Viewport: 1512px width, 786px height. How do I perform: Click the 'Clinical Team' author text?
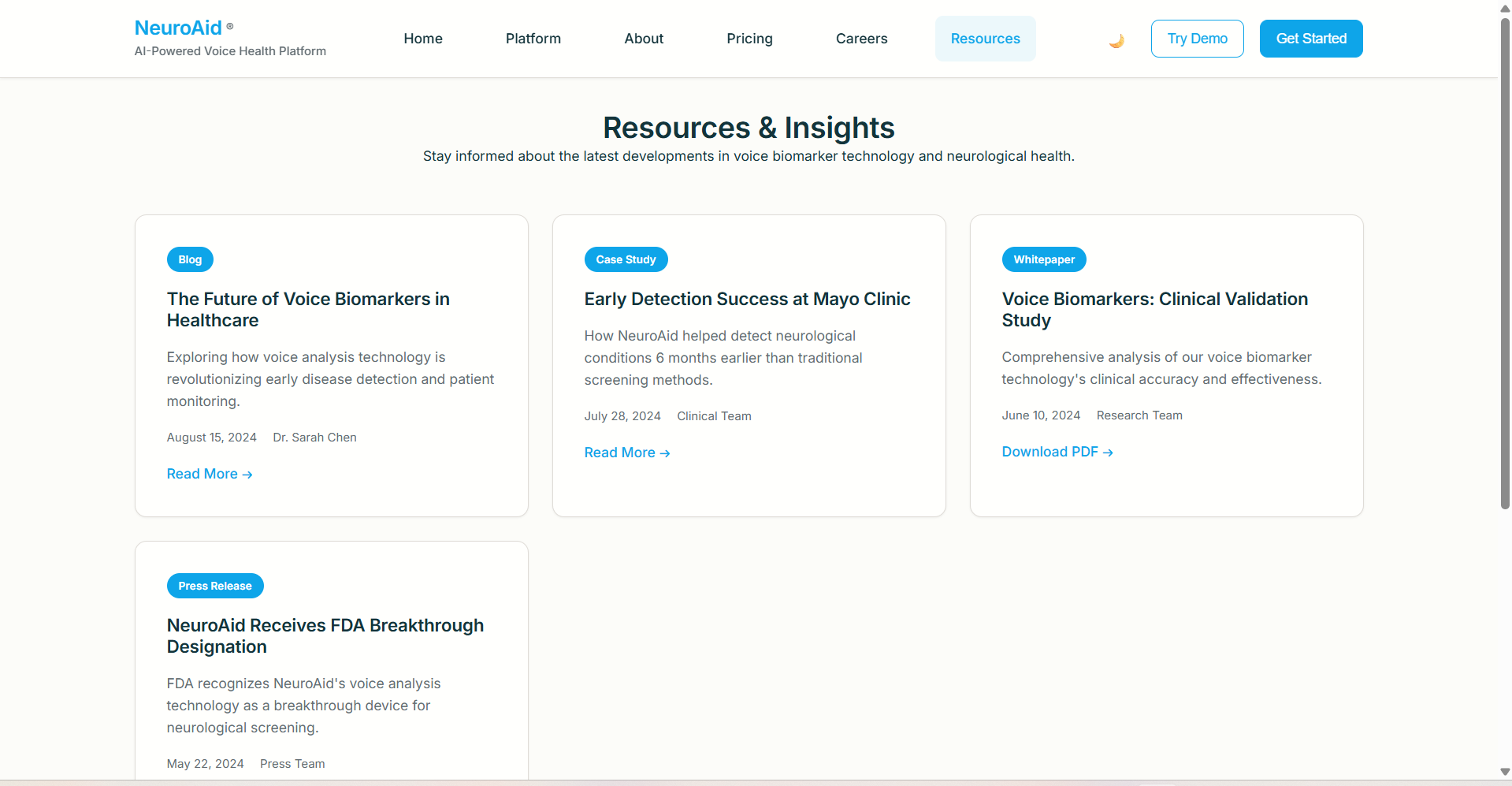point(714,416)
